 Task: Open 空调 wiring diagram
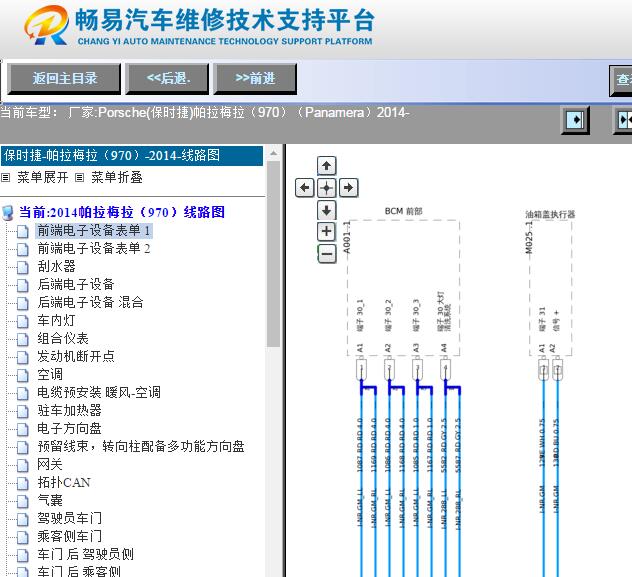click(50, 374)
